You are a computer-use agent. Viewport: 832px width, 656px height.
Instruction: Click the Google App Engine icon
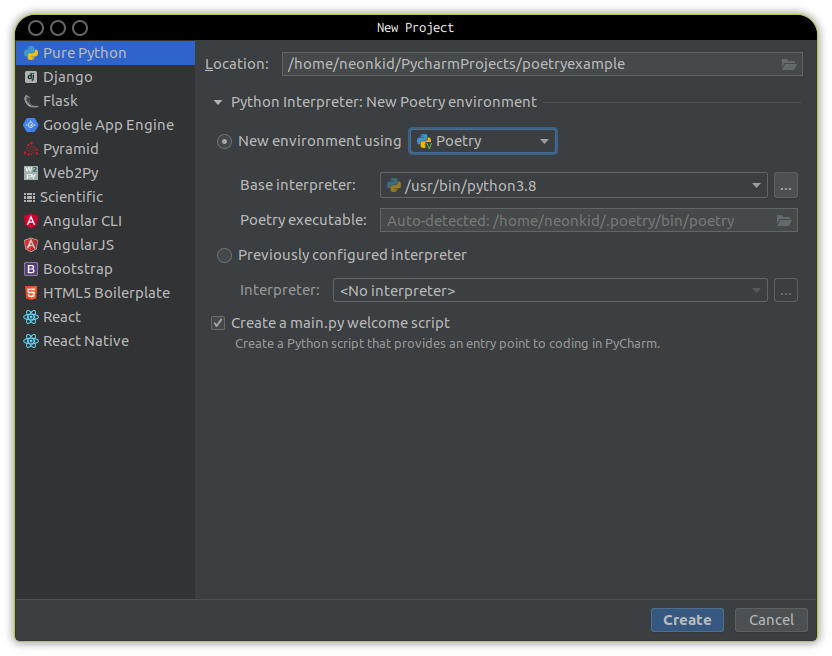[31, 125]
